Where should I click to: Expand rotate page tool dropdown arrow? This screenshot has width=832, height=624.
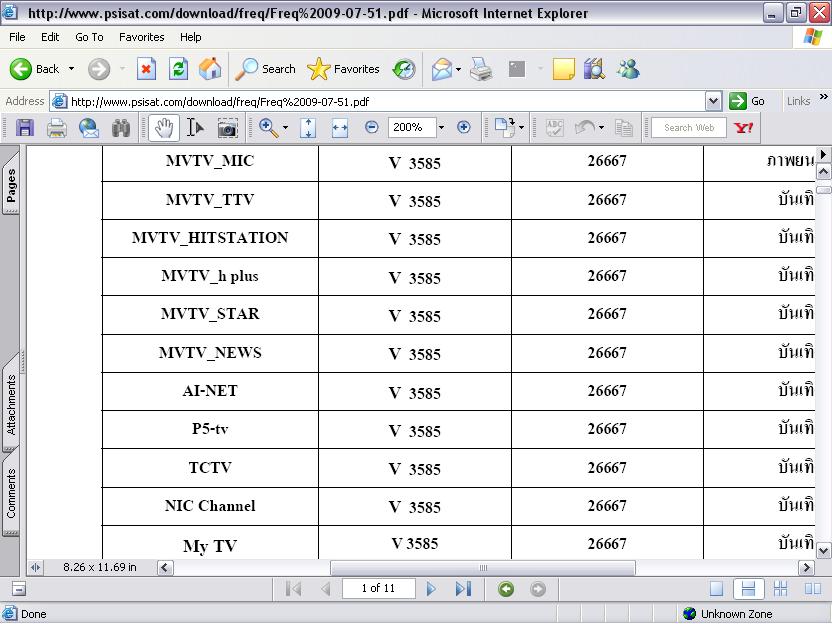click(x=521, y=128)
